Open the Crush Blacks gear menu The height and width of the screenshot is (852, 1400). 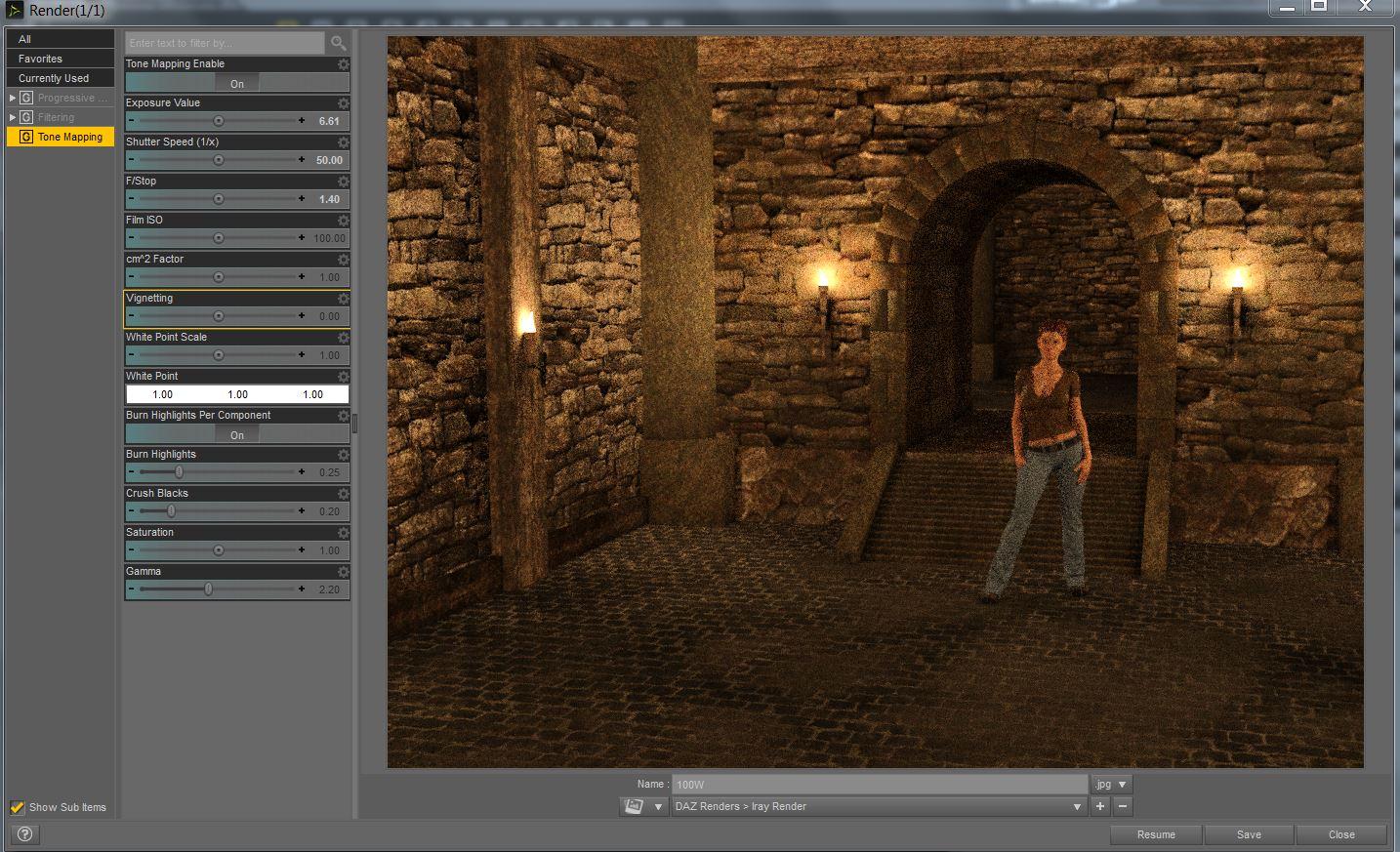(x=343, y=494)
